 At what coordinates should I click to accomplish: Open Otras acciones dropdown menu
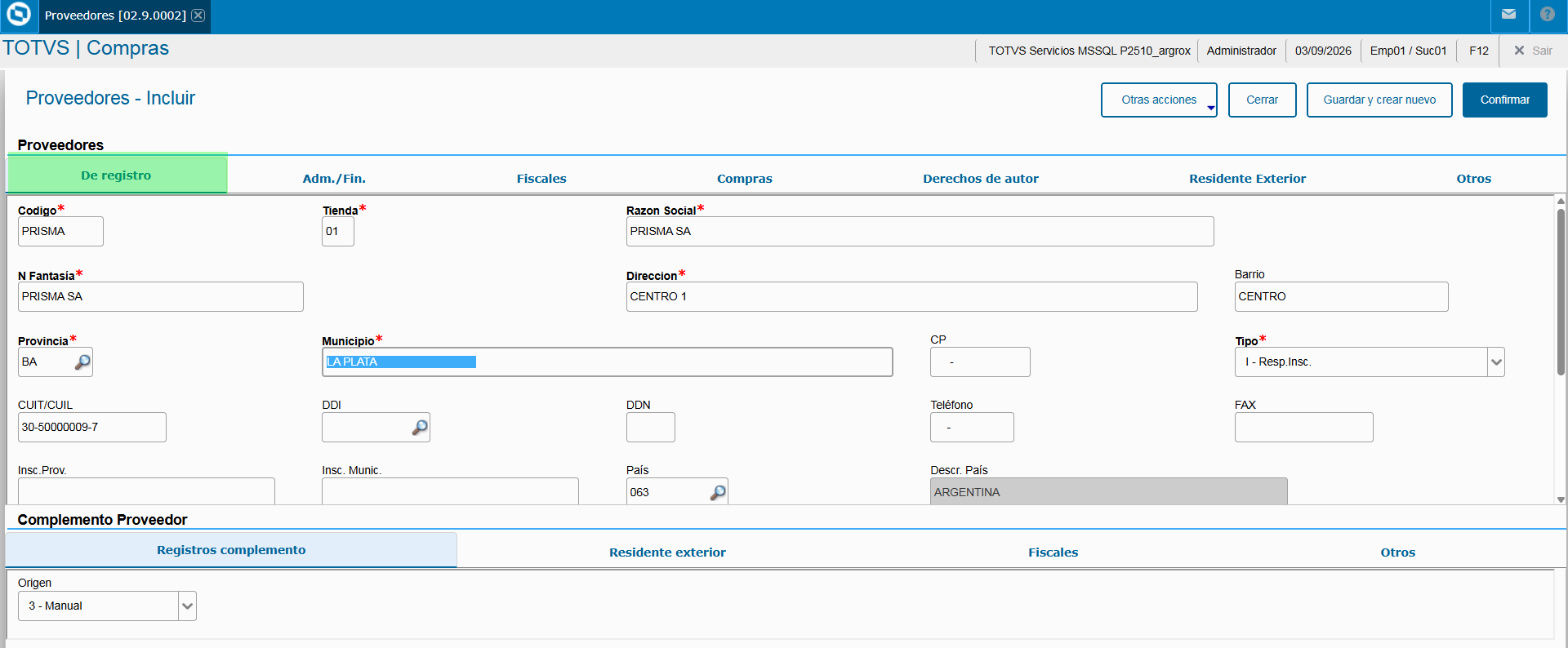(x=1159, y=100)
